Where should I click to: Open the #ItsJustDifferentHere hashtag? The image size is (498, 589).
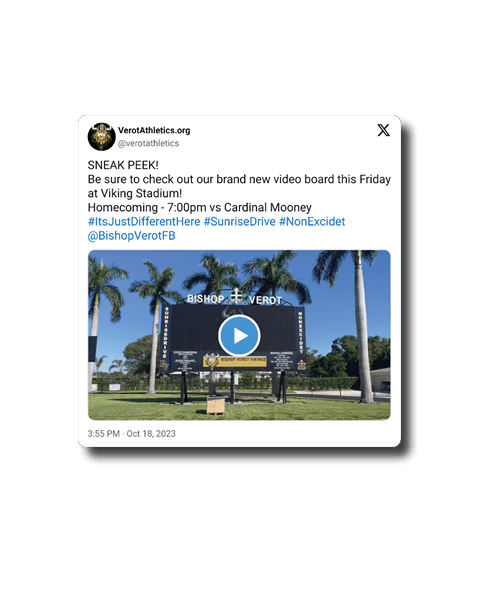144,222
